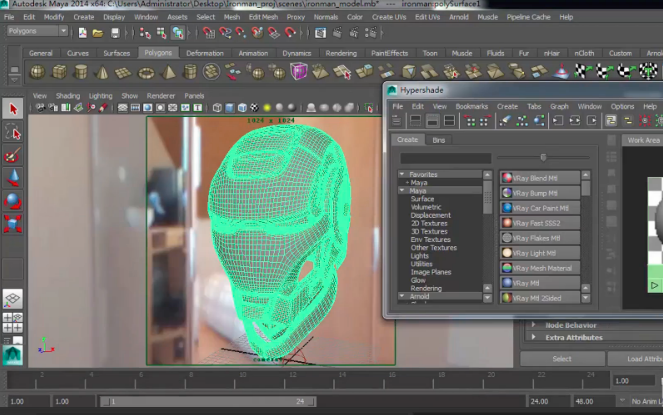Image resolution: width=663 pixels, height=415 pixels.
Task: Open the Edit Mesh menu
Action: click(x=263, y=17)
